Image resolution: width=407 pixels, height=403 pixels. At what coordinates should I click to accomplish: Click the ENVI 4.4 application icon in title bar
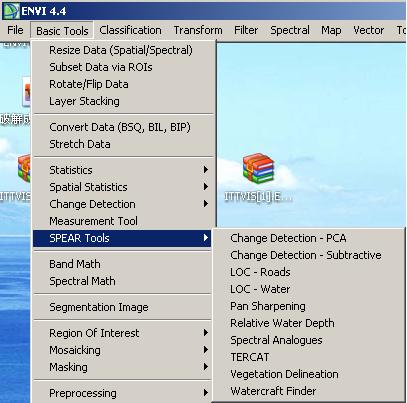coord(11,11)
